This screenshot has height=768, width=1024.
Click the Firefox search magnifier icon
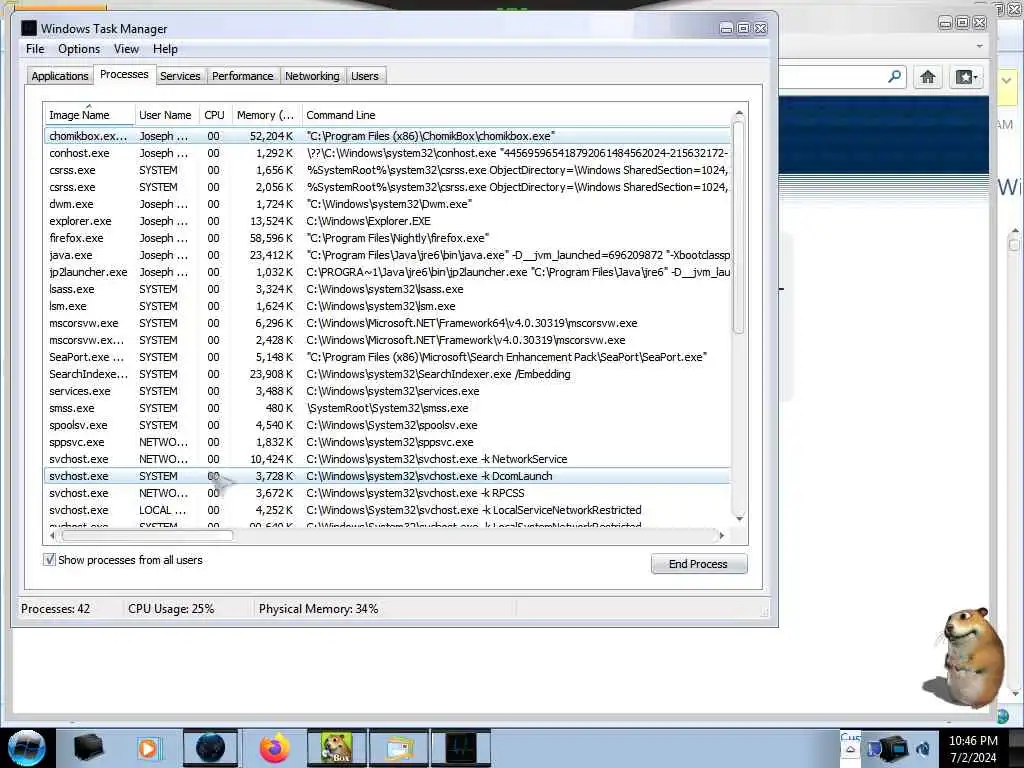tap(895, 77)
